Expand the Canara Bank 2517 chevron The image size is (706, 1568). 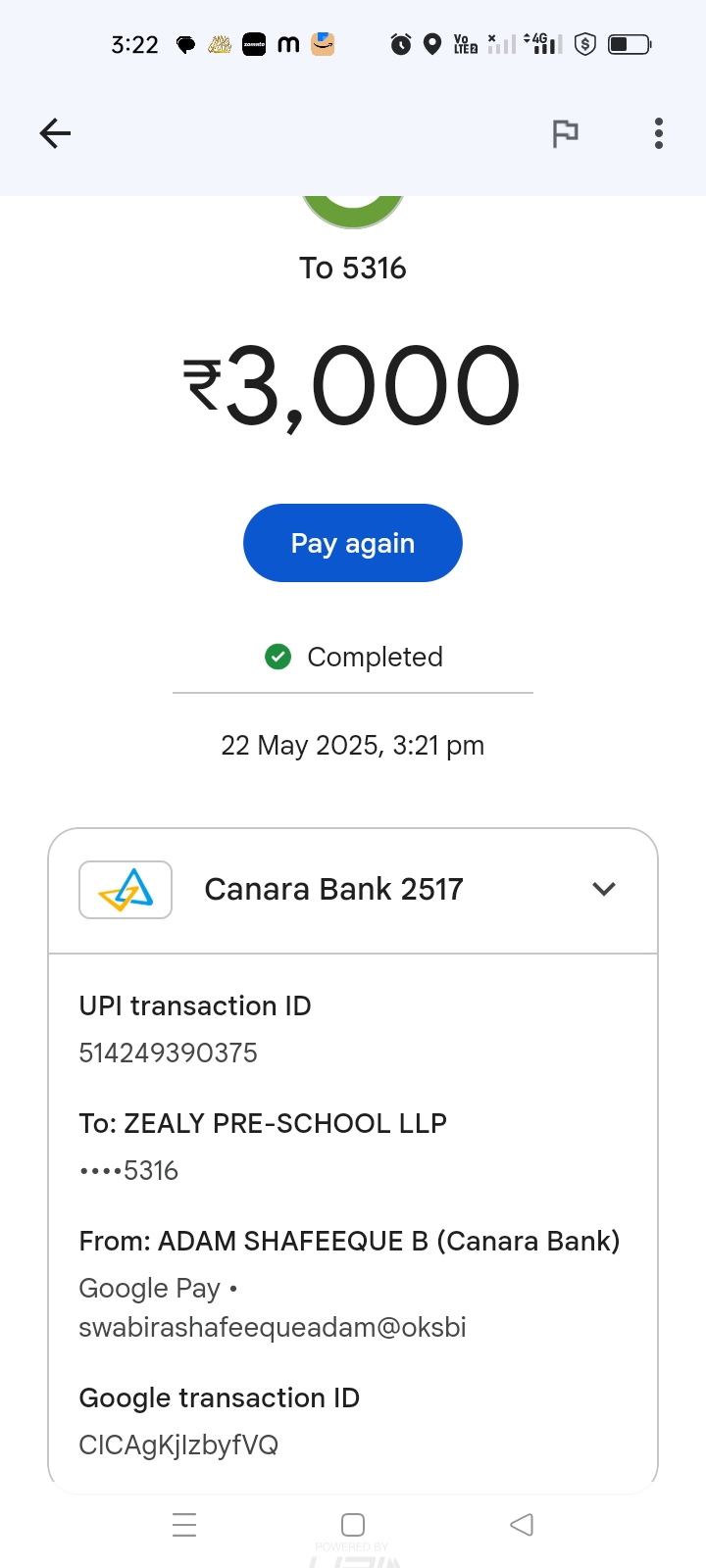(x=604, y=889)
